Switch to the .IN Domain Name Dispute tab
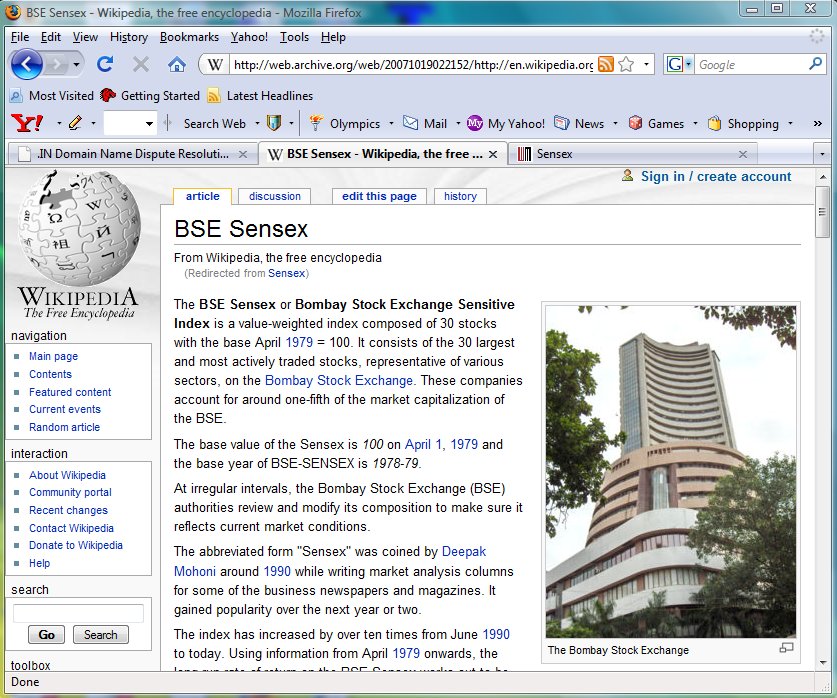 [133, 154]
